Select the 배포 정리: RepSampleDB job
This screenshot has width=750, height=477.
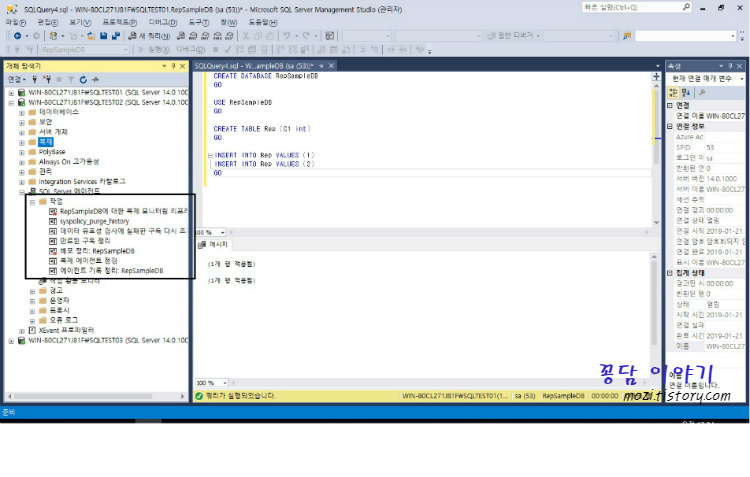pos(97,251)
